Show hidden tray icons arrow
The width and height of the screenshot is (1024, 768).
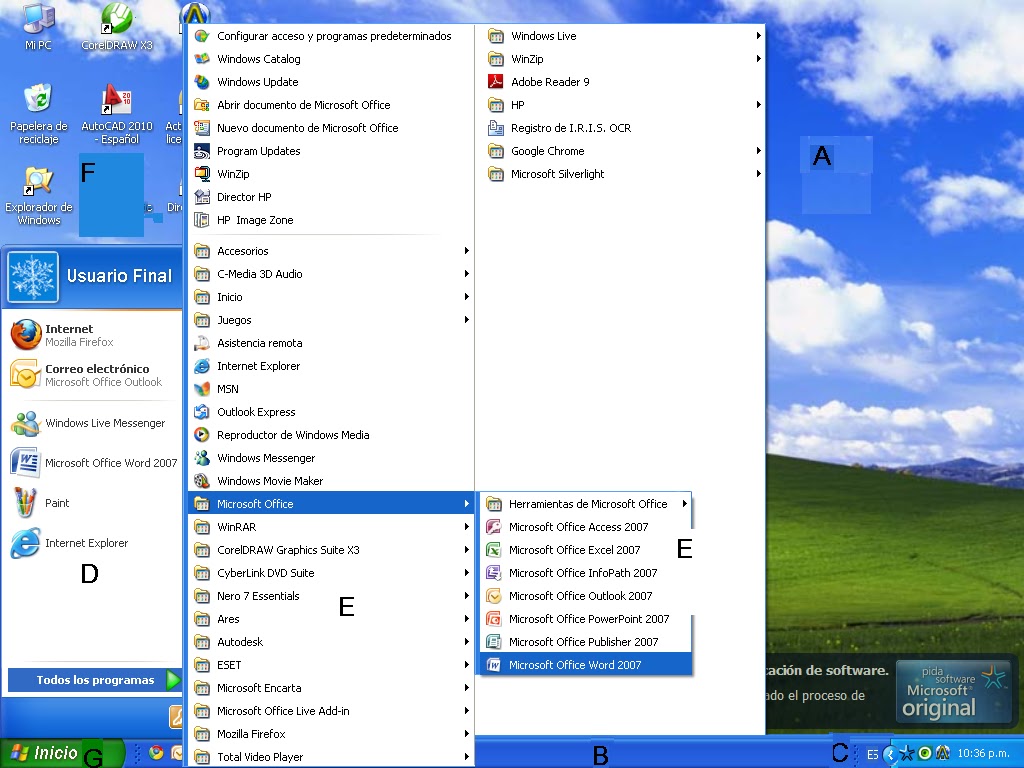click(889, 754)
